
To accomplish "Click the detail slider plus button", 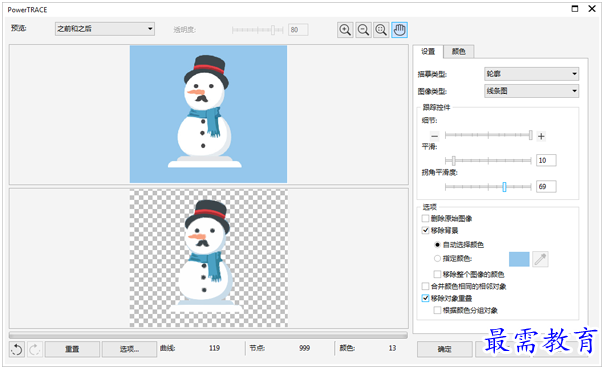I will click(541, 136).
